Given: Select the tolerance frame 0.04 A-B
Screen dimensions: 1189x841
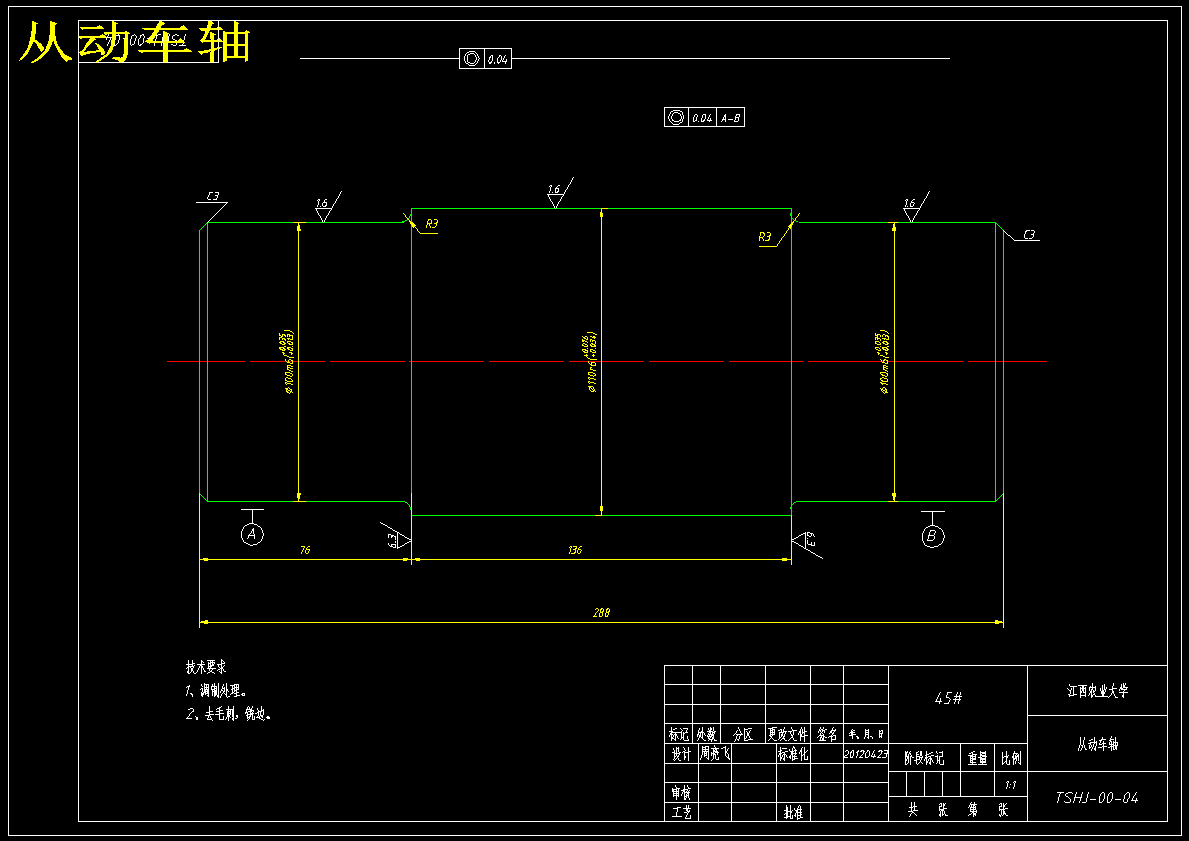Looking at the screenshot, I should [704, 118].
